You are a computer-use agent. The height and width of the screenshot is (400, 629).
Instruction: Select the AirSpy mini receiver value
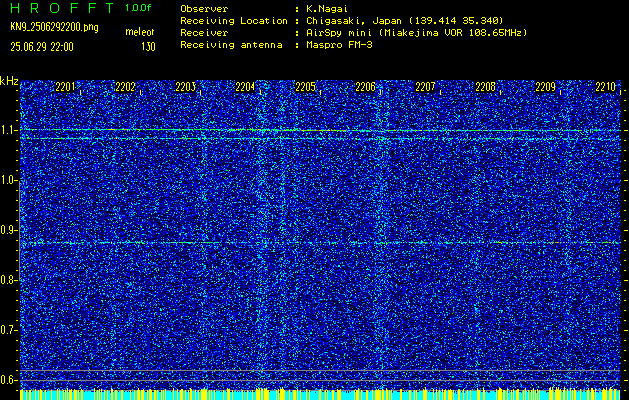point(416,33)
